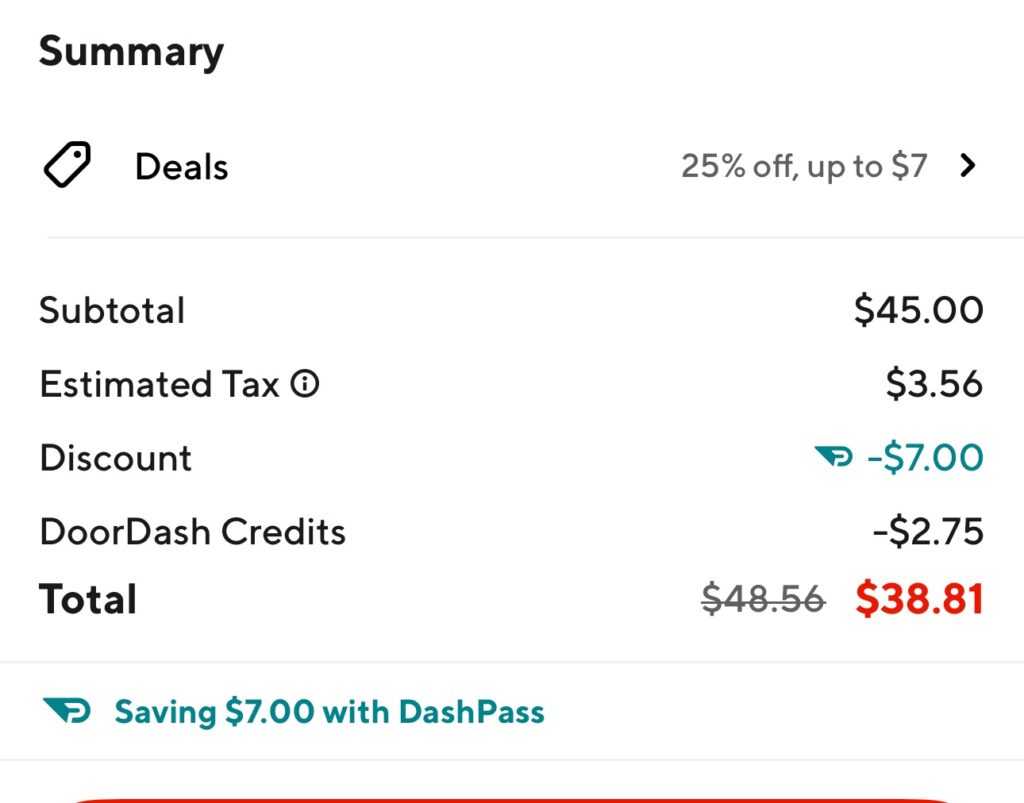The width and height of the screenshot is (1024, 803).
Task: Tap the crossed-out $48.56 original total
Action: (763, 599)
